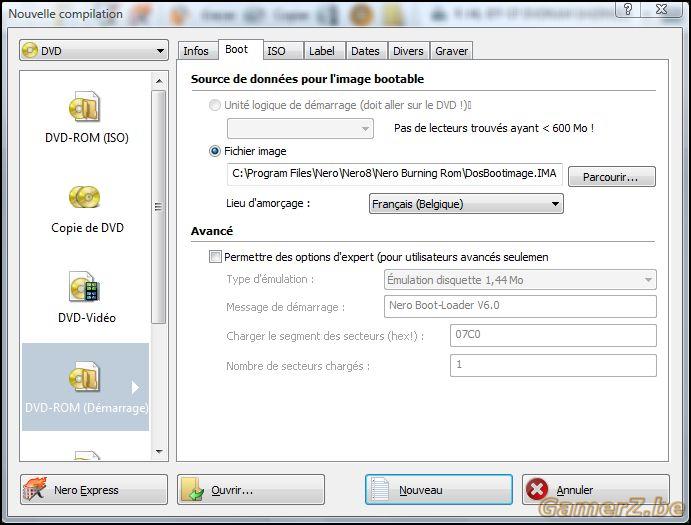Click the DosBootimage.IMA file path field

click(395, 174)
